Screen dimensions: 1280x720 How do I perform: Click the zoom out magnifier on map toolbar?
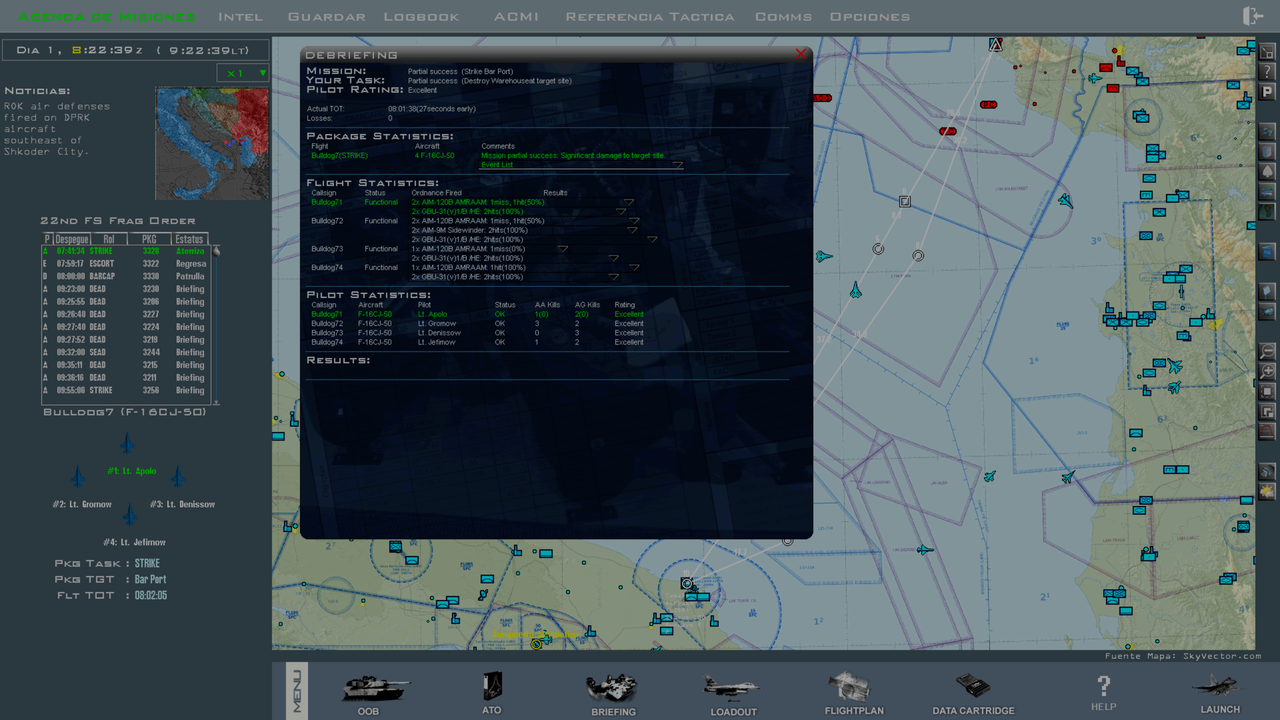coord(1267,351)
